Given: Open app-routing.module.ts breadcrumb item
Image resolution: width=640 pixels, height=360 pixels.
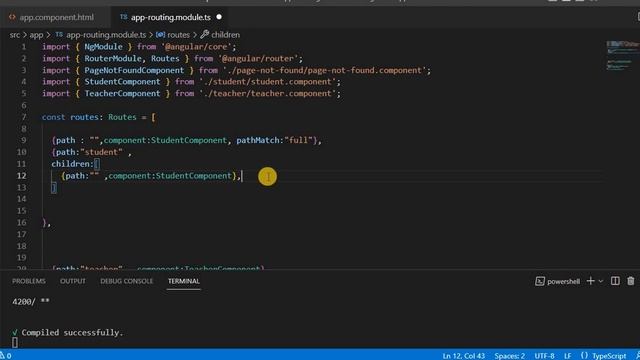Looking at the screenshot, I should [106, 35].
